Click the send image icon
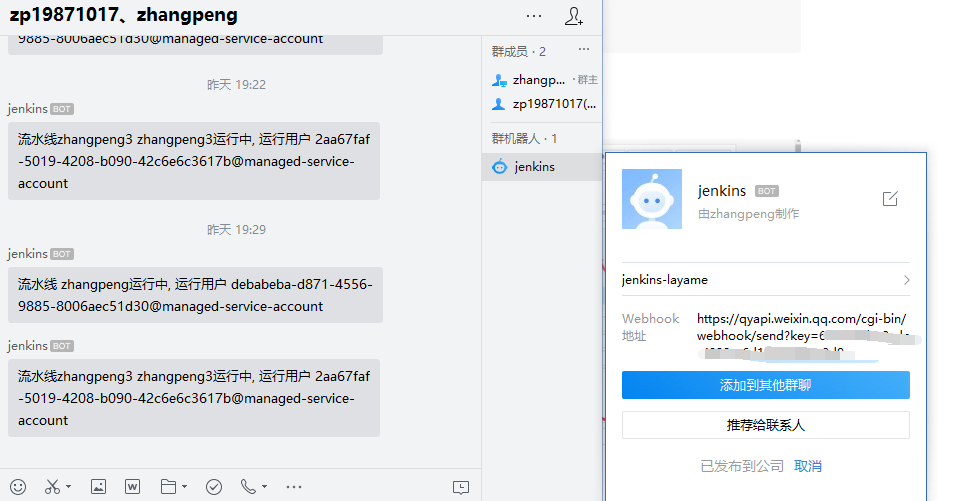This screenshot has width=961, height=501. coord(98,487)
